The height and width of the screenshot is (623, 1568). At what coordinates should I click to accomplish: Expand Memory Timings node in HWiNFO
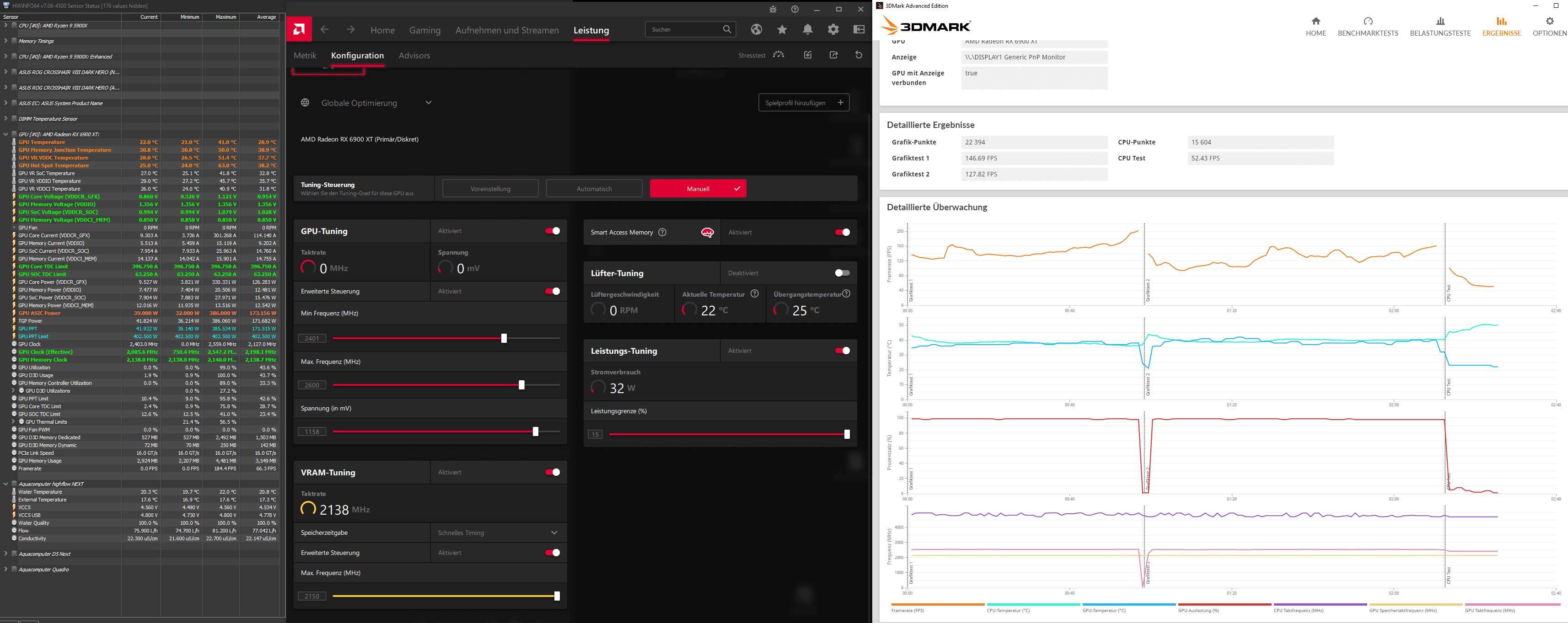5,41
